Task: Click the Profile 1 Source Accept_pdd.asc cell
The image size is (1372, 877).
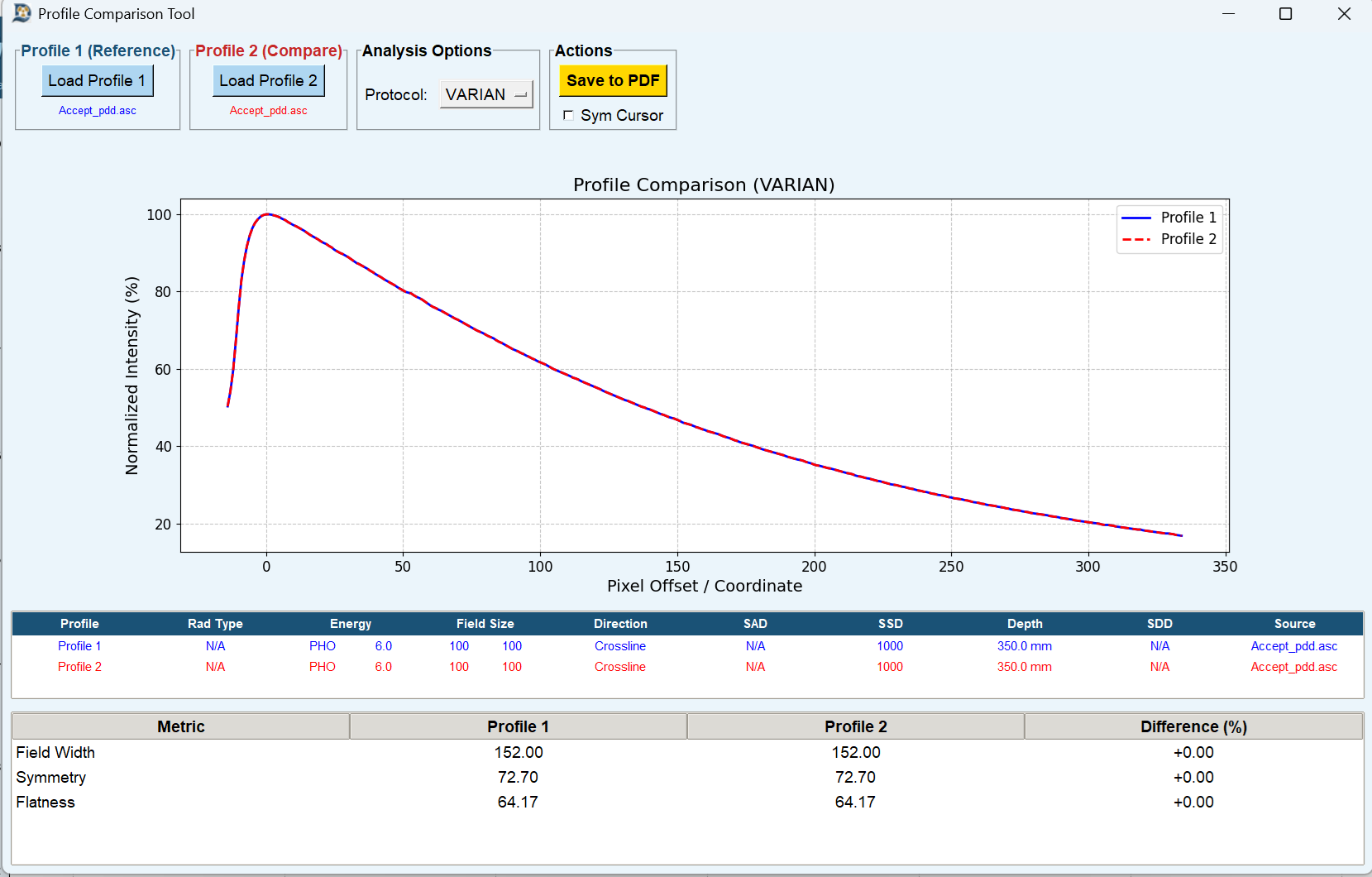Action: (1294, 646)
